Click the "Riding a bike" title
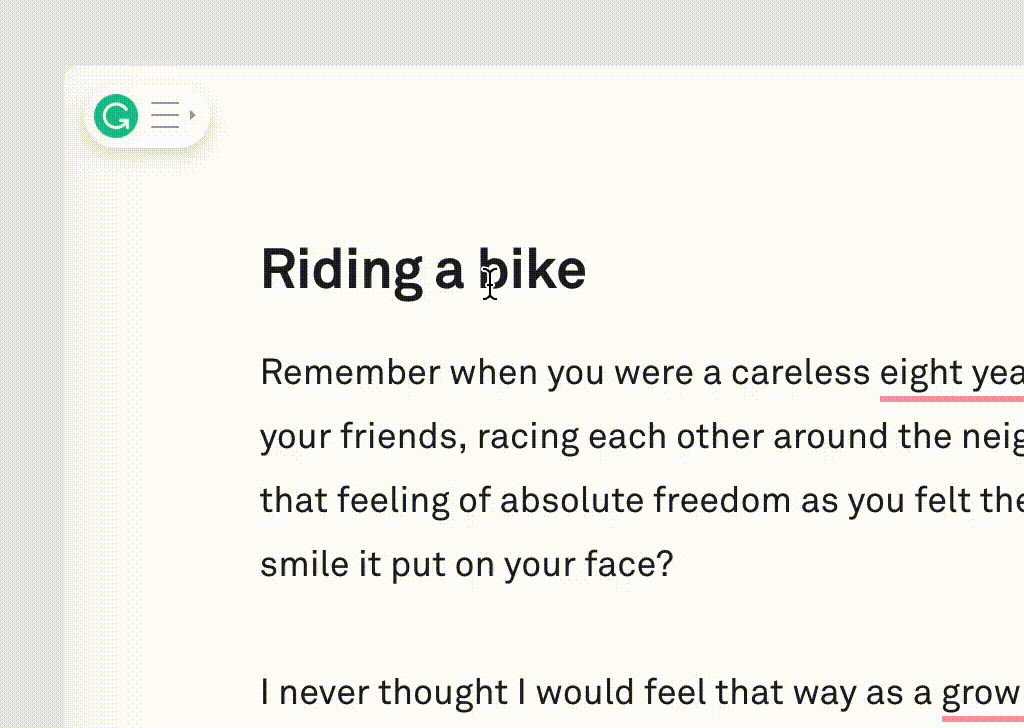1024x728 pixels. pos(423,270)
